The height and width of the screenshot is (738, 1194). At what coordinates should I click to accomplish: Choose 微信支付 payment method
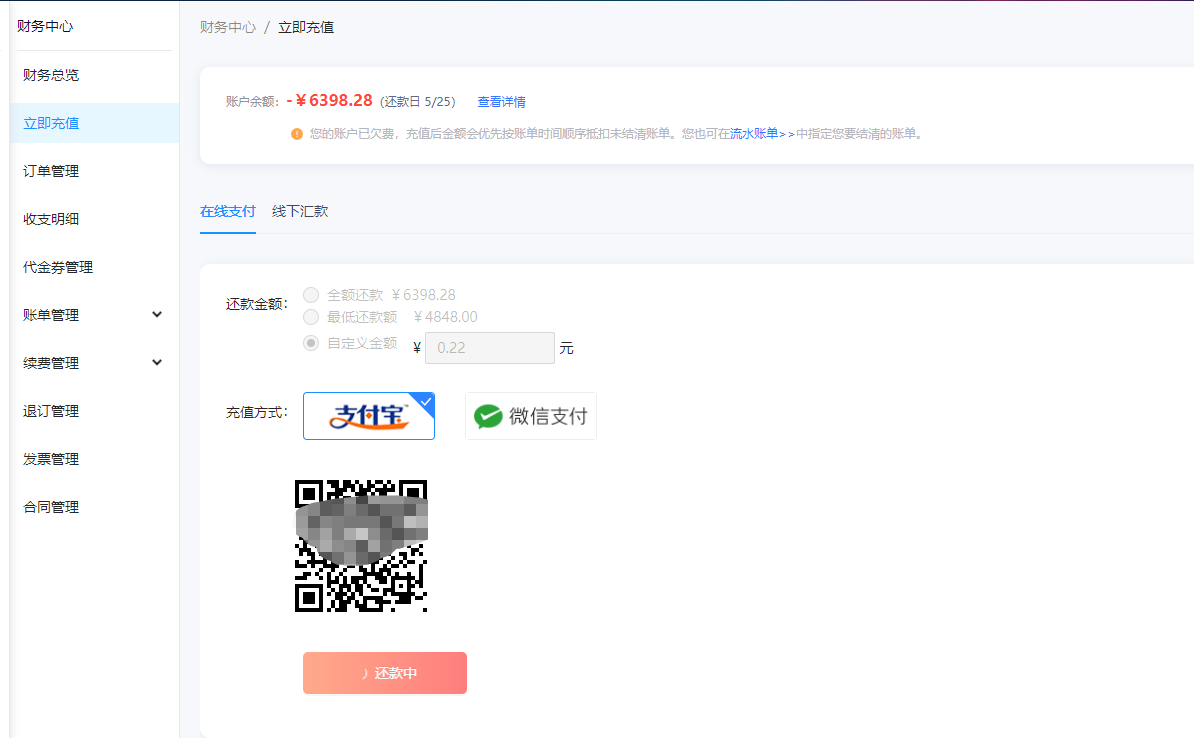point(531,416)
